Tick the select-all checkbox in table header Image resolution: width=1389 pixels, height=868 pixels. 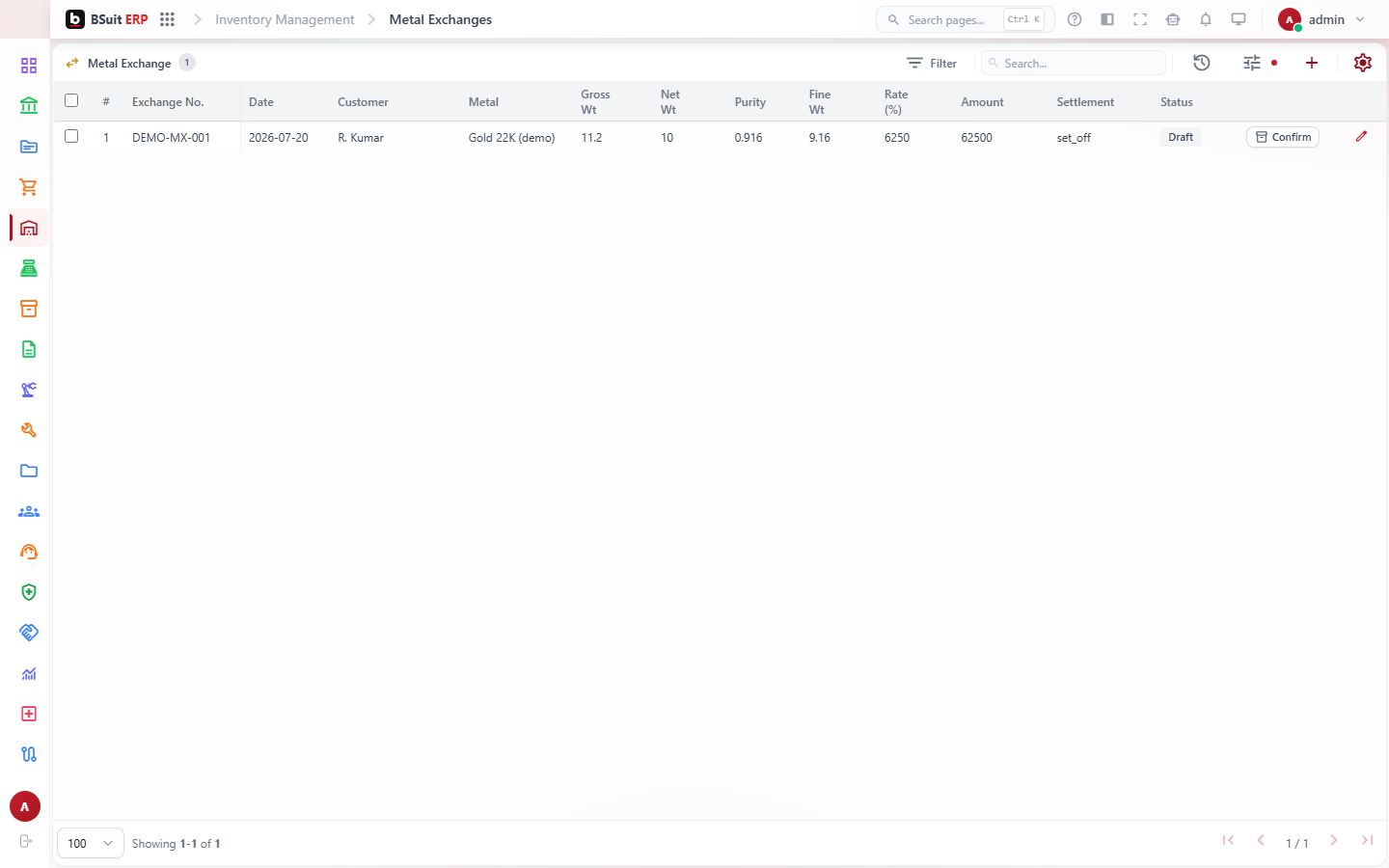click(x=71, y=100)
